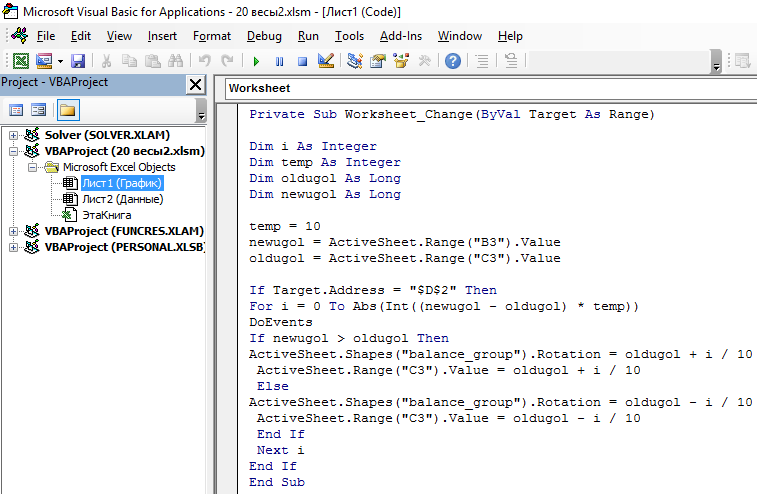Viewport: 757px width, 494px height.
Task: Click the far-right edit toolbar icon
Action: (x=743, y=61)
